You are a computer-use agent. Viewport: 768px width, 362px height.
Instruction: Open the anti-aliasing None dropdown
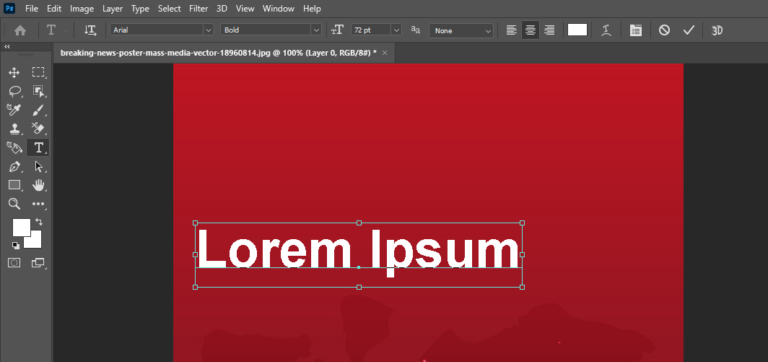click(461, 30)
